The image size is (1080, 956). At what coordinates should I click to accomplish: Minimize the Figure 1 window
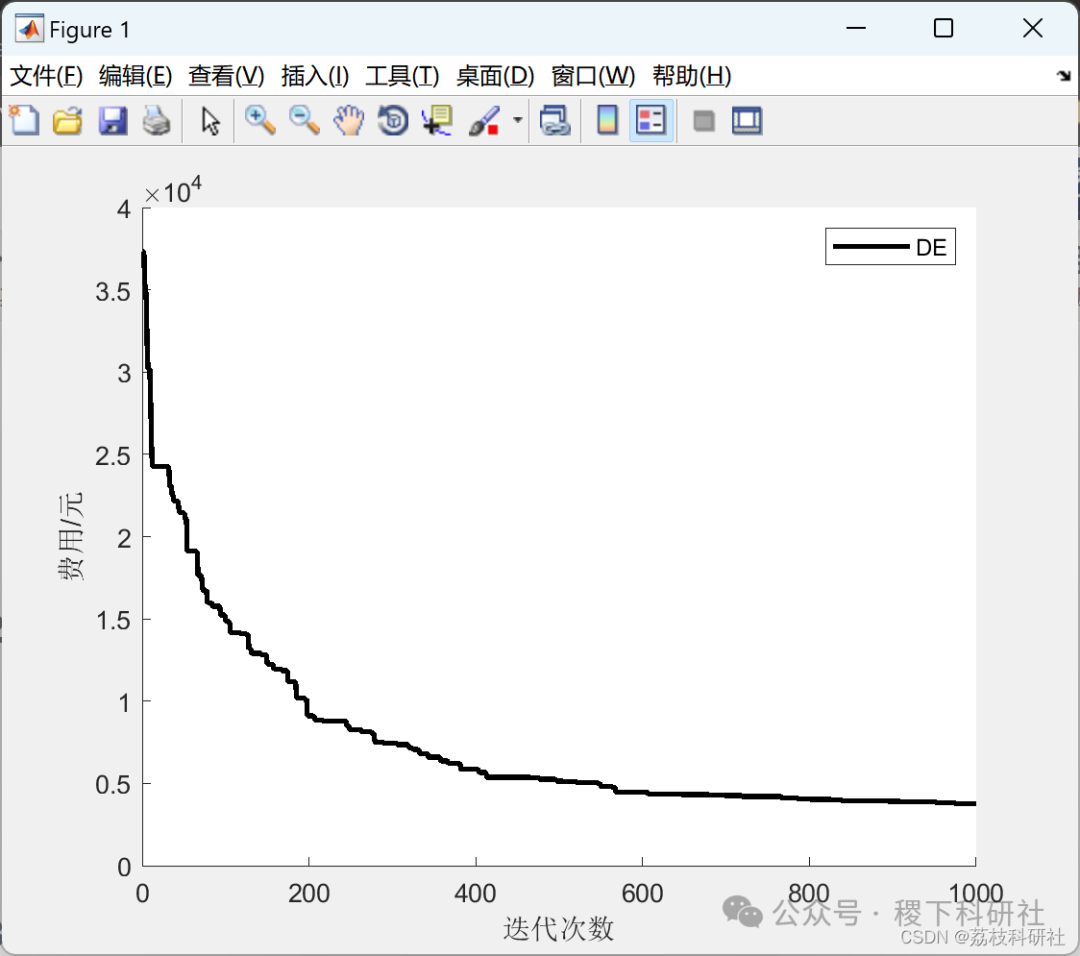click(x=856, y=28)
